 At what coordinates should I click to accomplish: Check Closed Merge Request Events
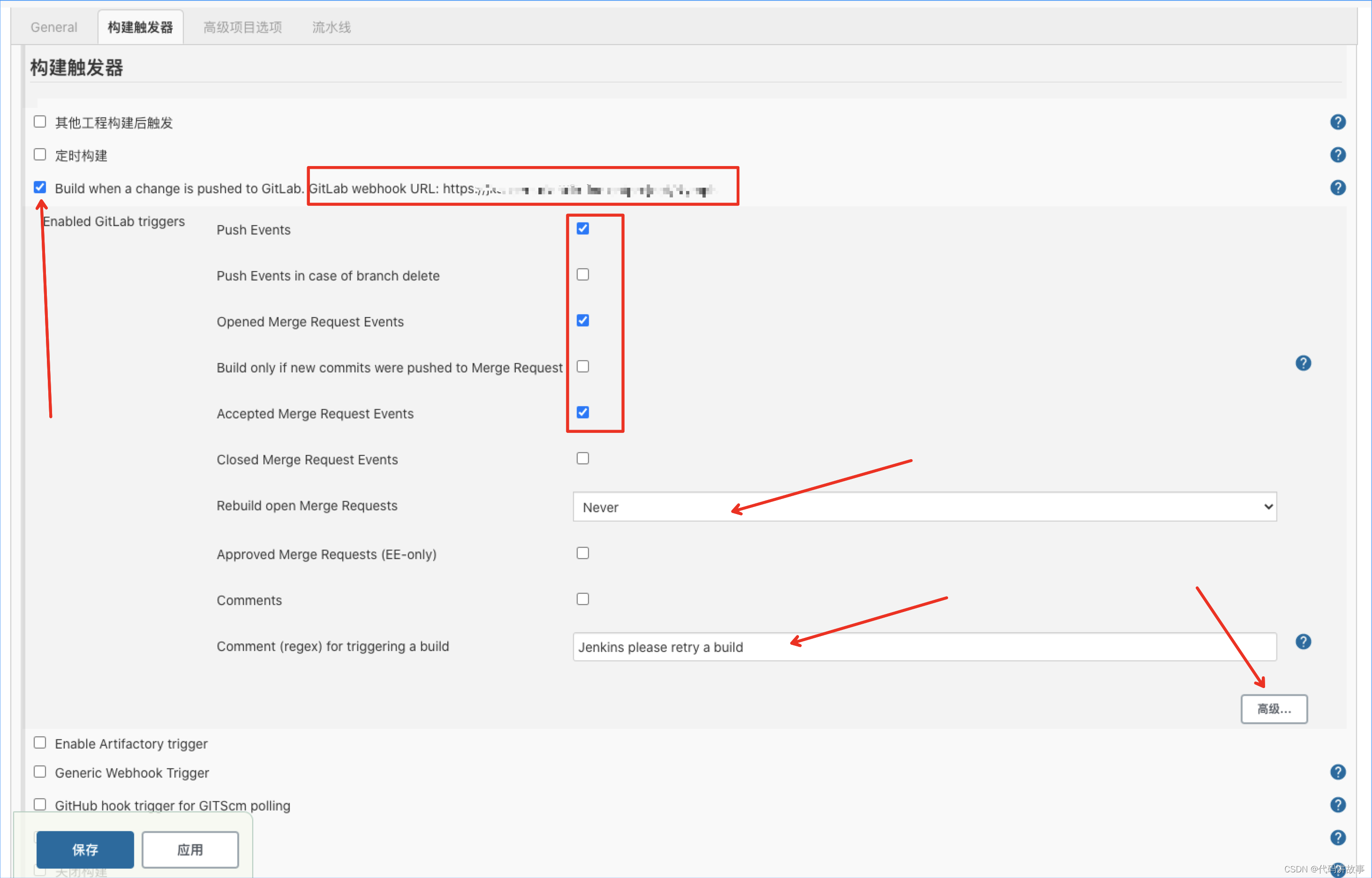click(x=582, y=458)
